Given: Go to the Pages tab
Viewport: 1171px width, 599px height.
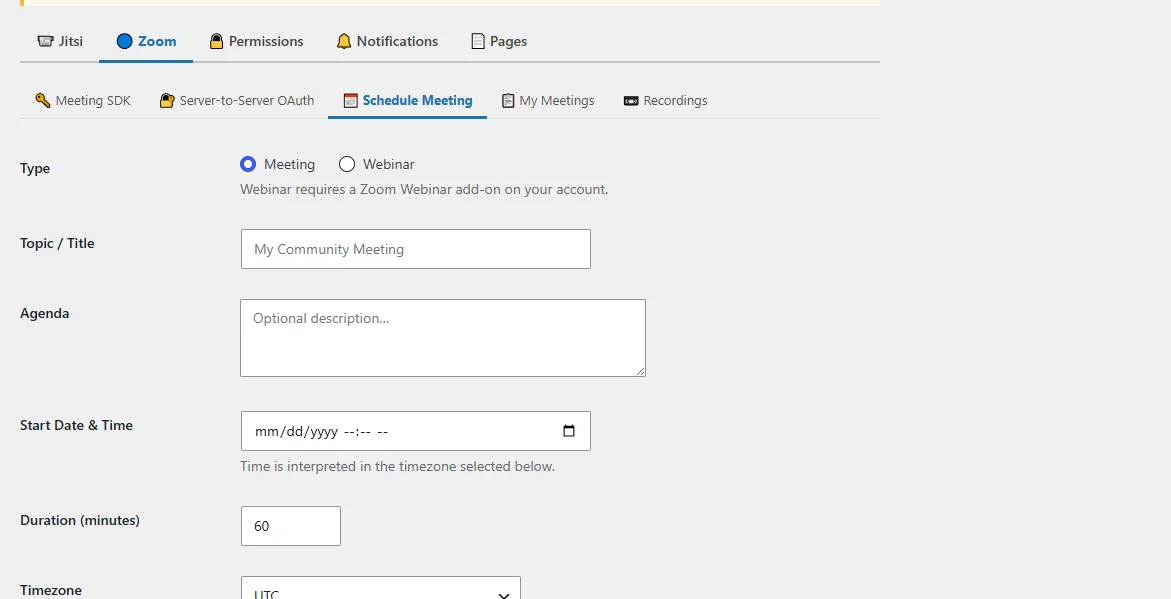Looking at the screenshot, I should [499, 41].
